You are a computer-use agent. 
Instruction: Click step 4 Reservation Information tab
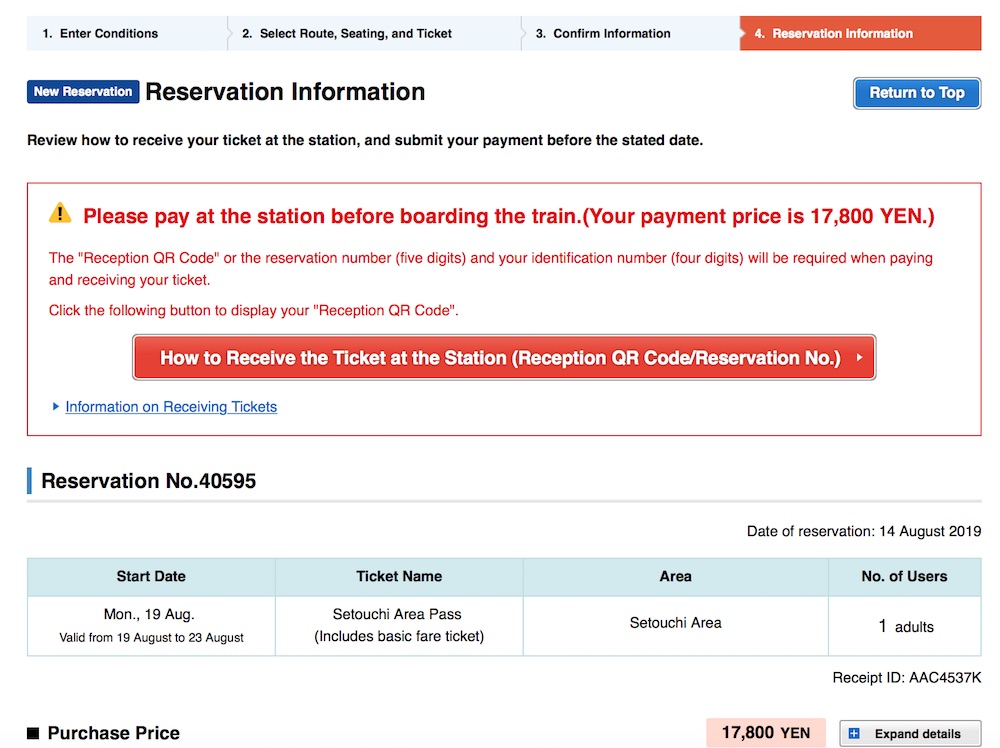tap(842, 33)
